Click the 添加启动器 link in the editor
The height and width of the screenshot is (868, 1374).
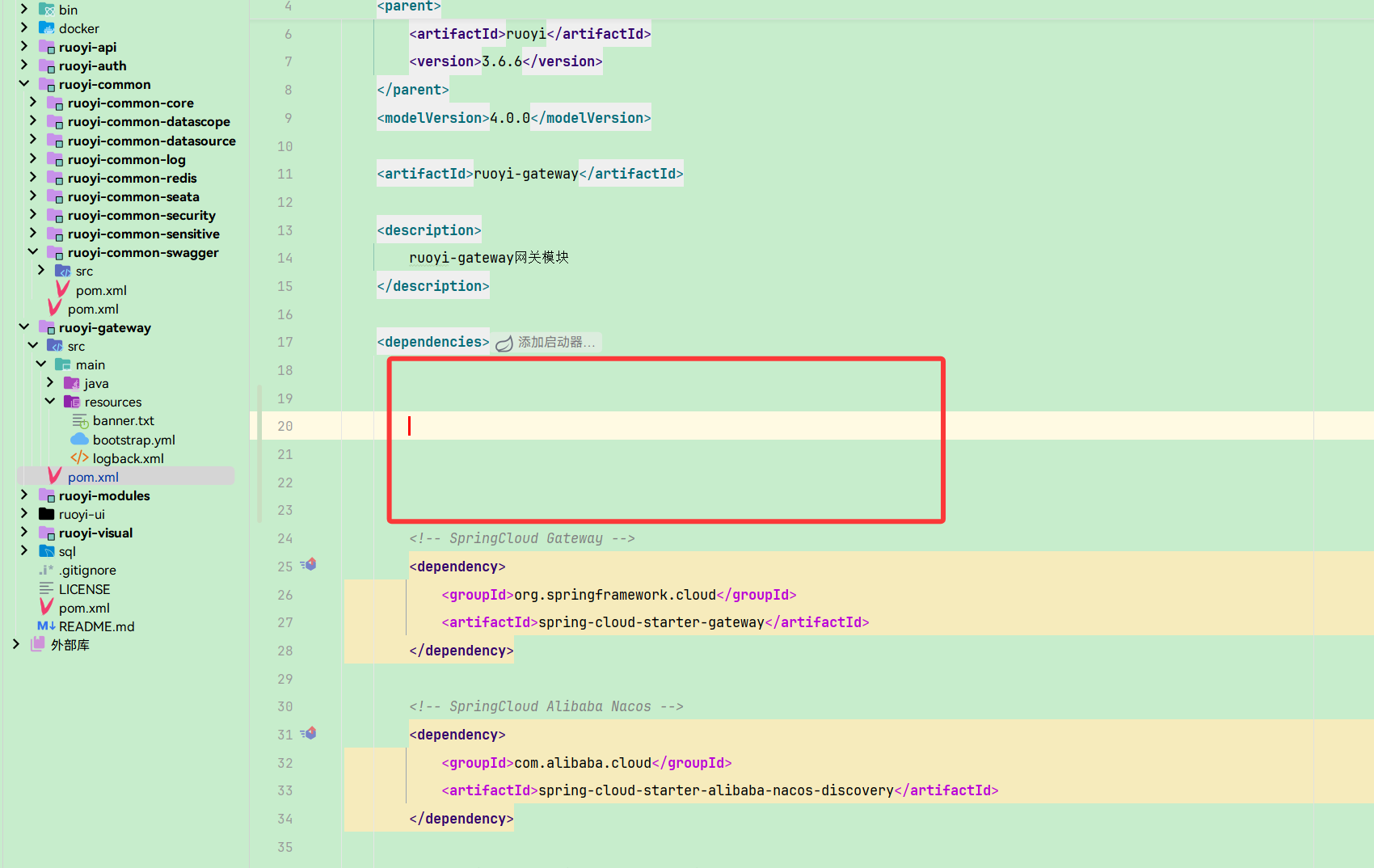[x=556, y=342]
